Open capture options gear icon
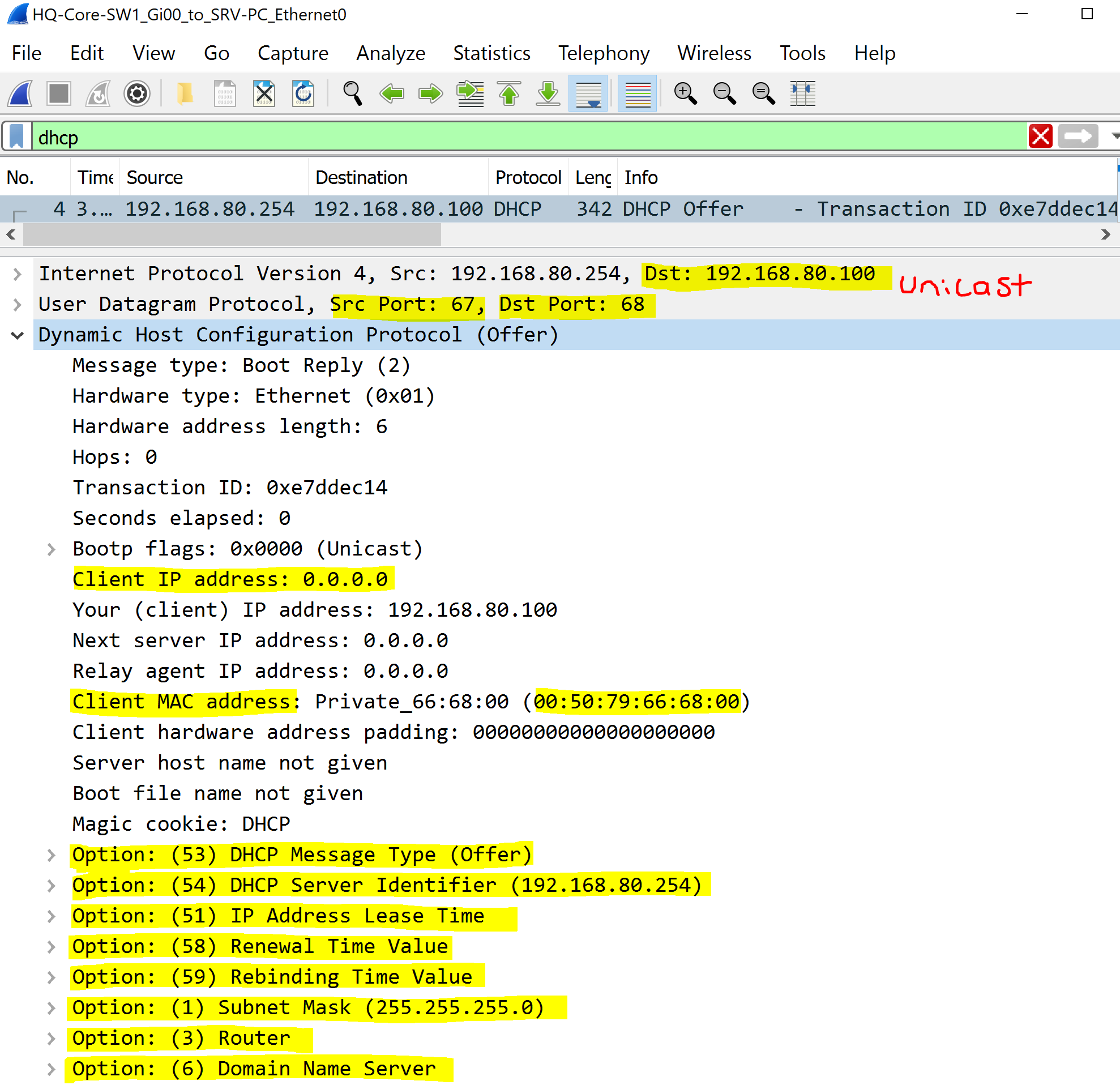This screenshot has width=1120, height=1085. (137, 93)
